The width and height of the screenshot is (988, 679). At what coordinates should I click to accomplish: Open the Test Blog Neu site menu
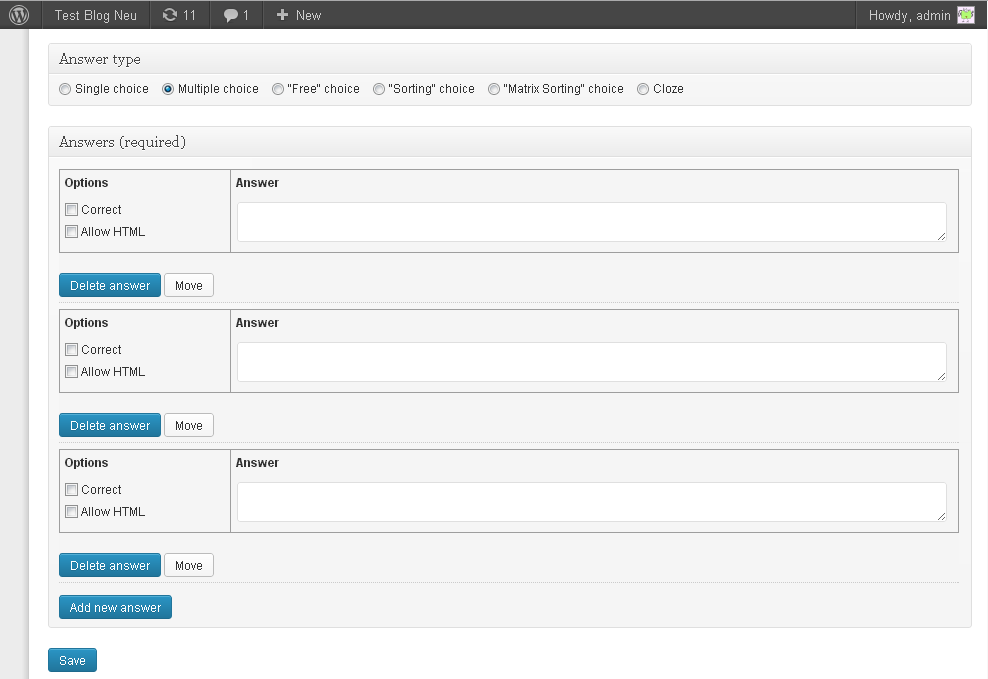(x=96, y=15)
